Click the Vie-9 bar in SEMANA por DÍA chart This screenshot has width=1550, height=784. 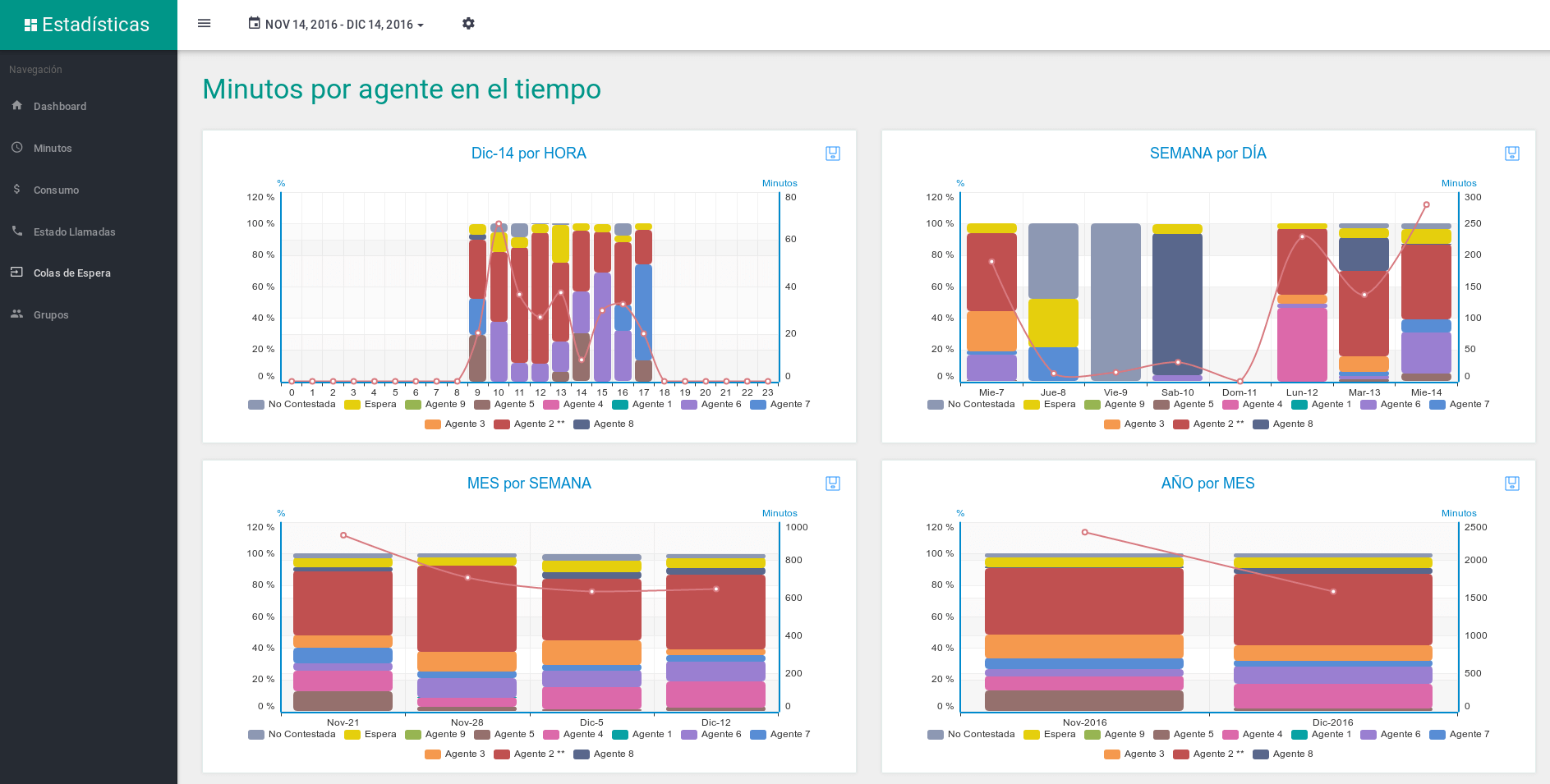1115,302
